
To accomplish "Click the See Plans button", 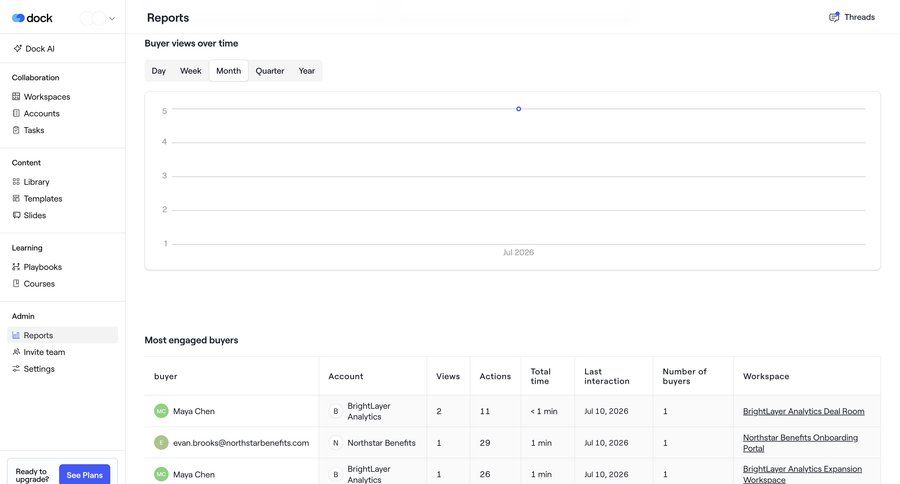I will tap(84, 475).
